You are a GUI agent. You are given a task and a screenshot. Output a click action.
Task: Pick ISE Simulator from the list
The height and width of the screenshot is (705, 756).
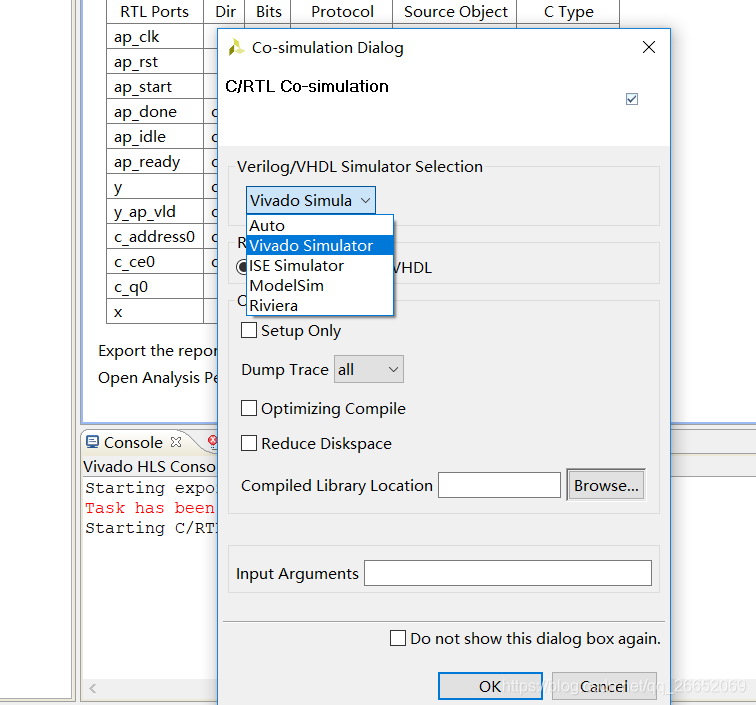tap(320, 266)
